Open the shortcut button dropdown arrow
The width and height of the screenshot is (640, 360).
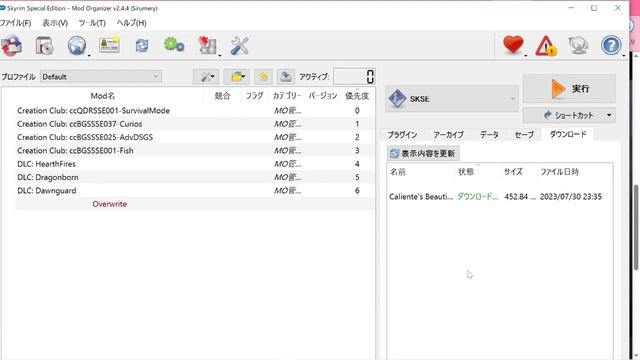(x=609, y=116)
